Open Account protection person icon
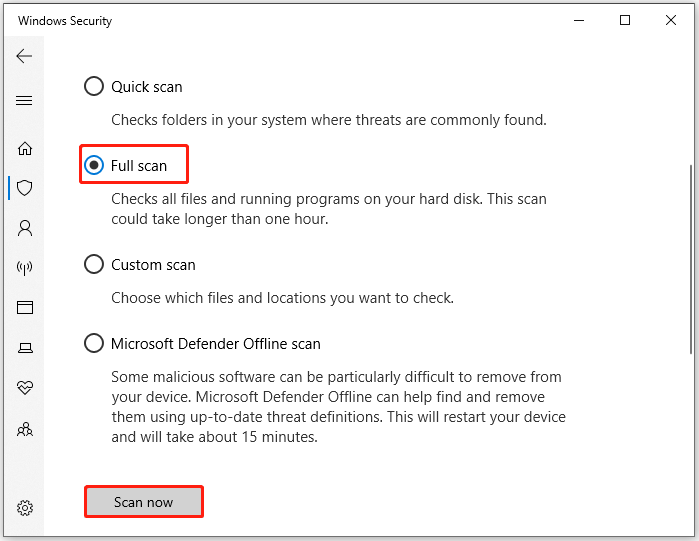The width and height of the screenshot is (699, 541). [x=25, y=228]
